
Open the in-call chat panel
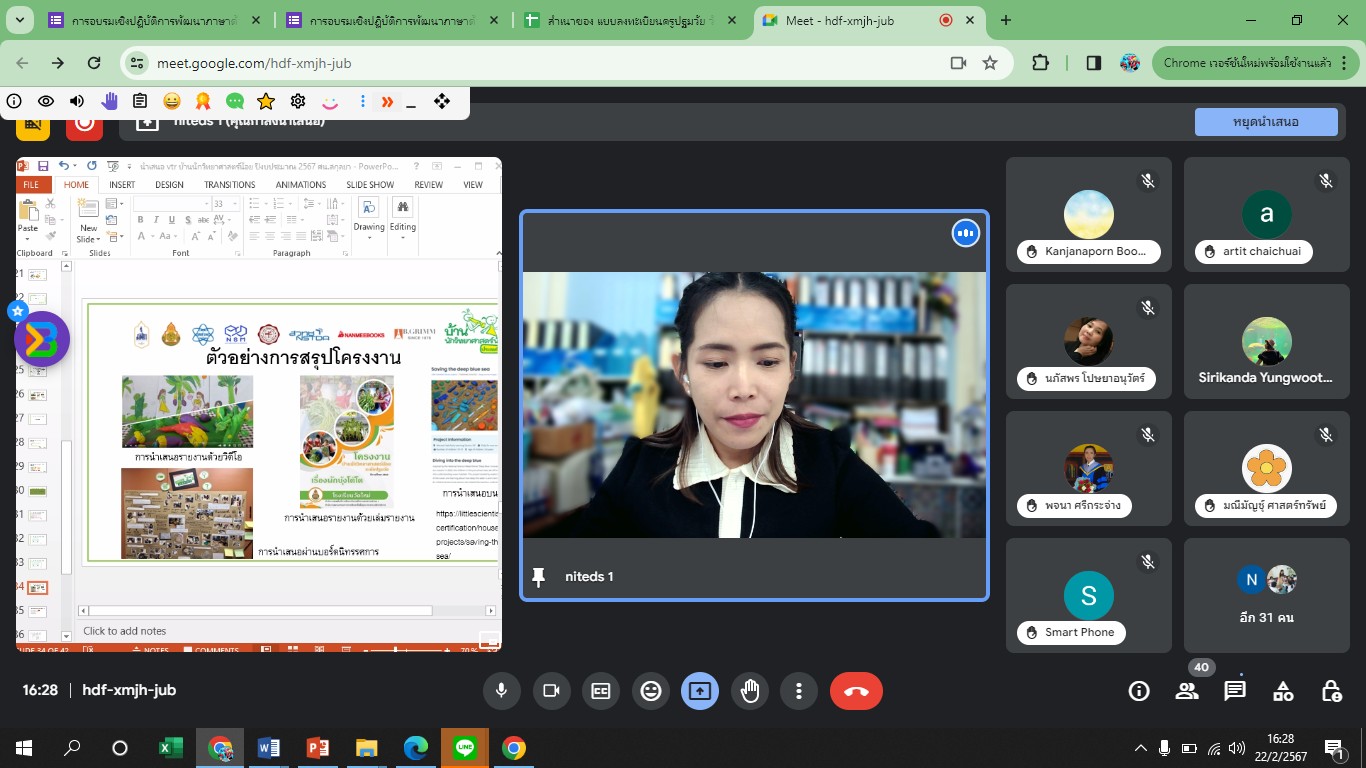(x=1235, y=691)
